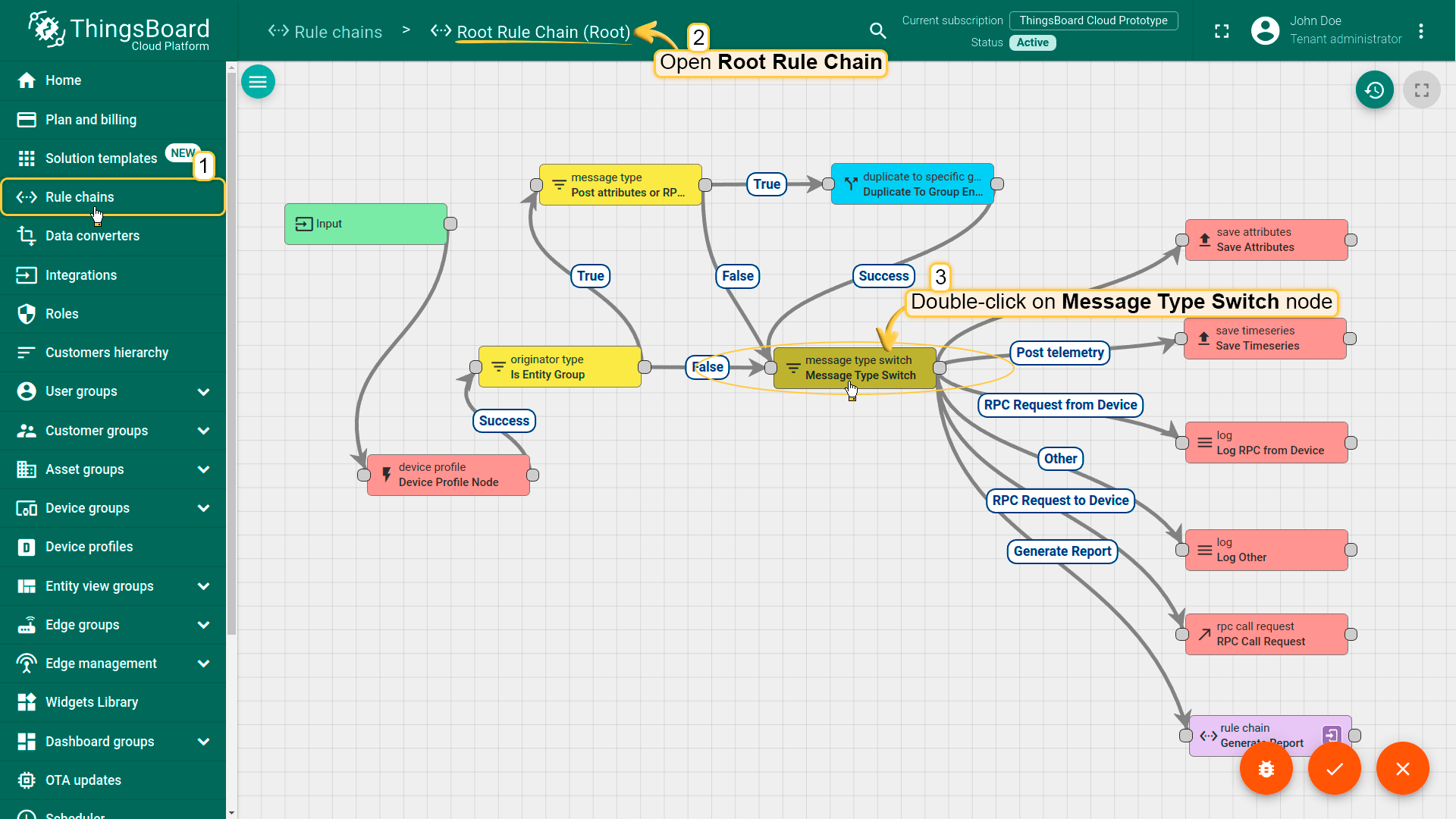Expand Asset groups chevron

tap(203, 469)
